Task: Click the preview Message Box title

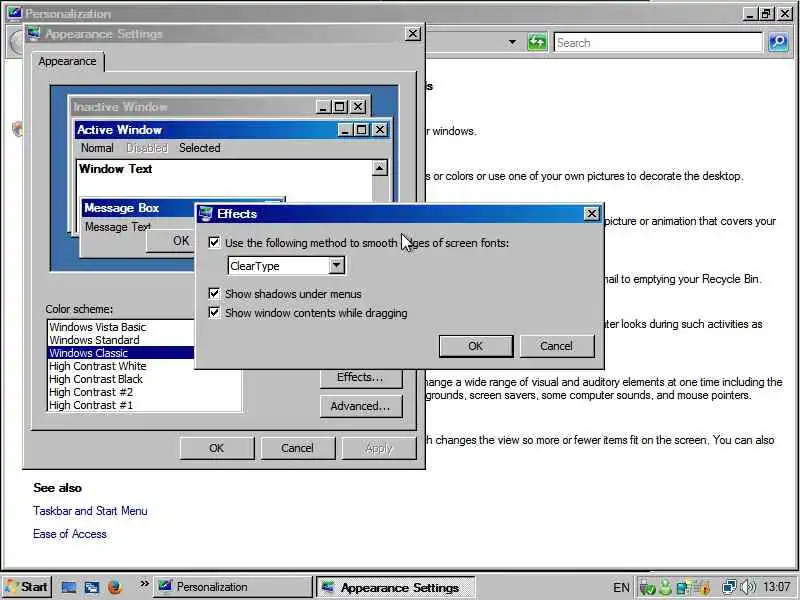Action: (121, 208)
